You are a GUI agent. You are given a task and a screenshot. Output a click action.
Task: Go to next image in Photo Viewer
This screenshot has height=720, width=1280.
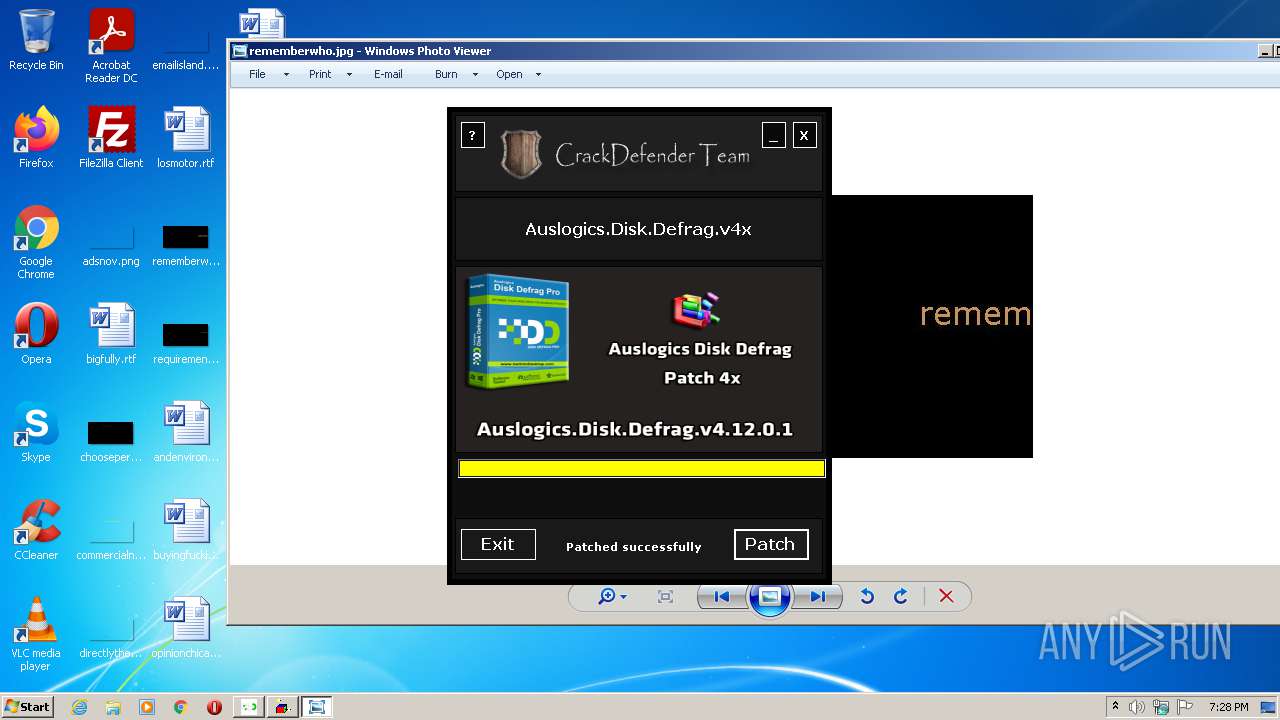[818, 597]
